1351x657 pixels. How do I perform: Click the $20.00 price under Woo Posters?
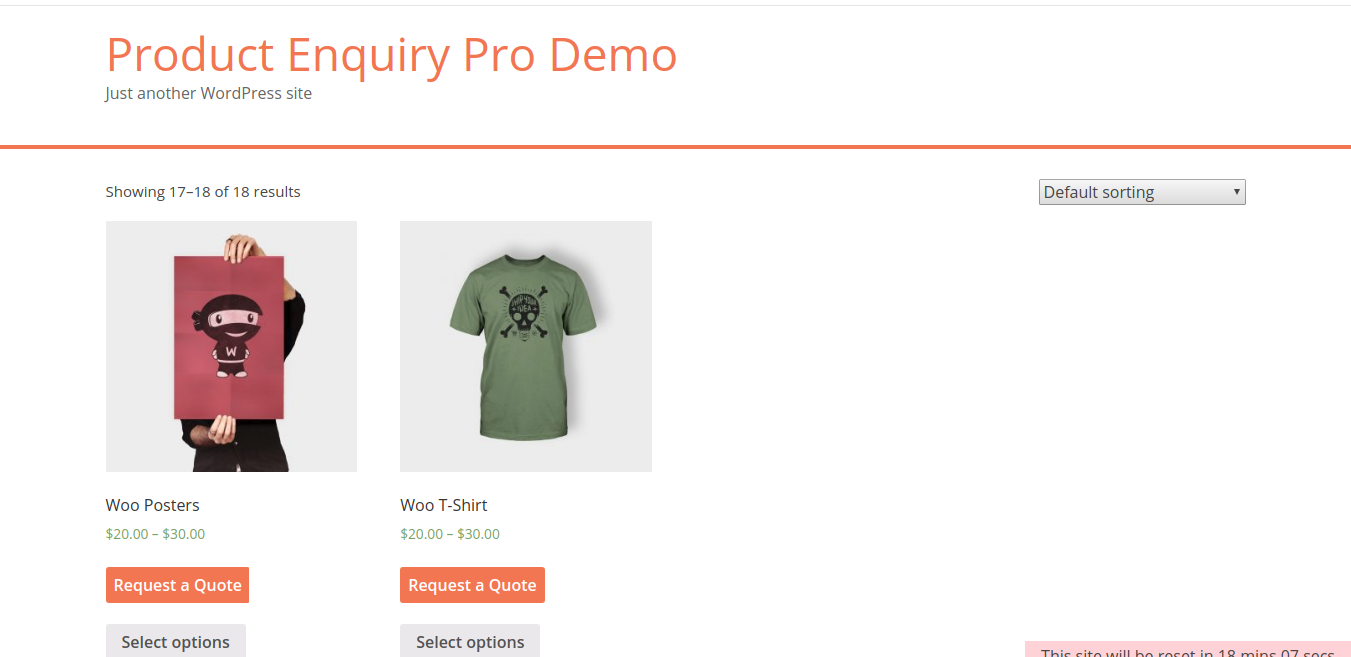click(127, 534)
